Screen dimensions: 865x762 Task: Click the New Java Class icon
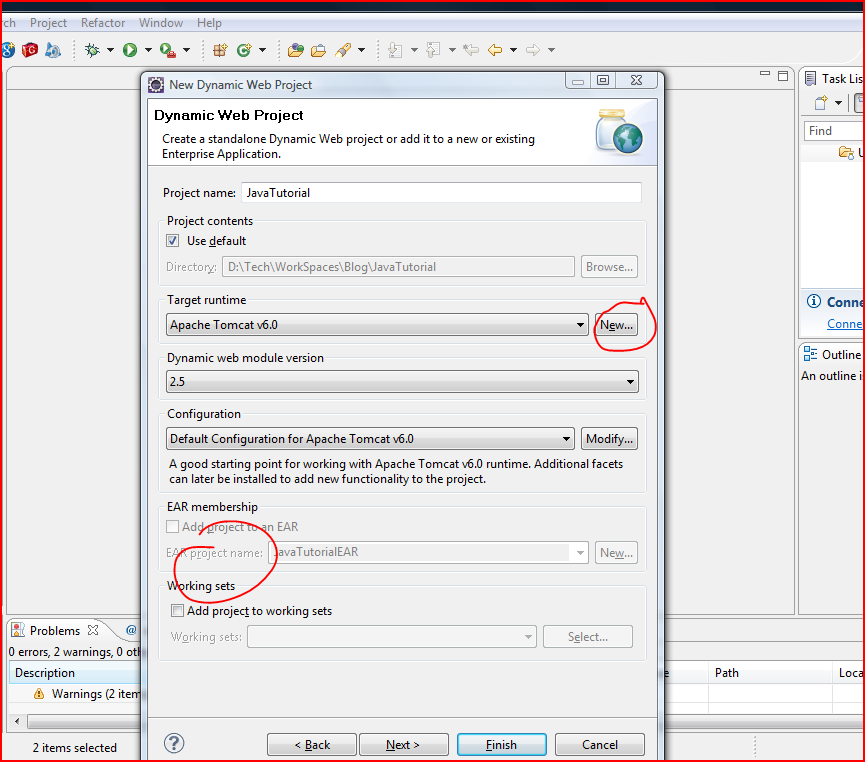point(244,50)
